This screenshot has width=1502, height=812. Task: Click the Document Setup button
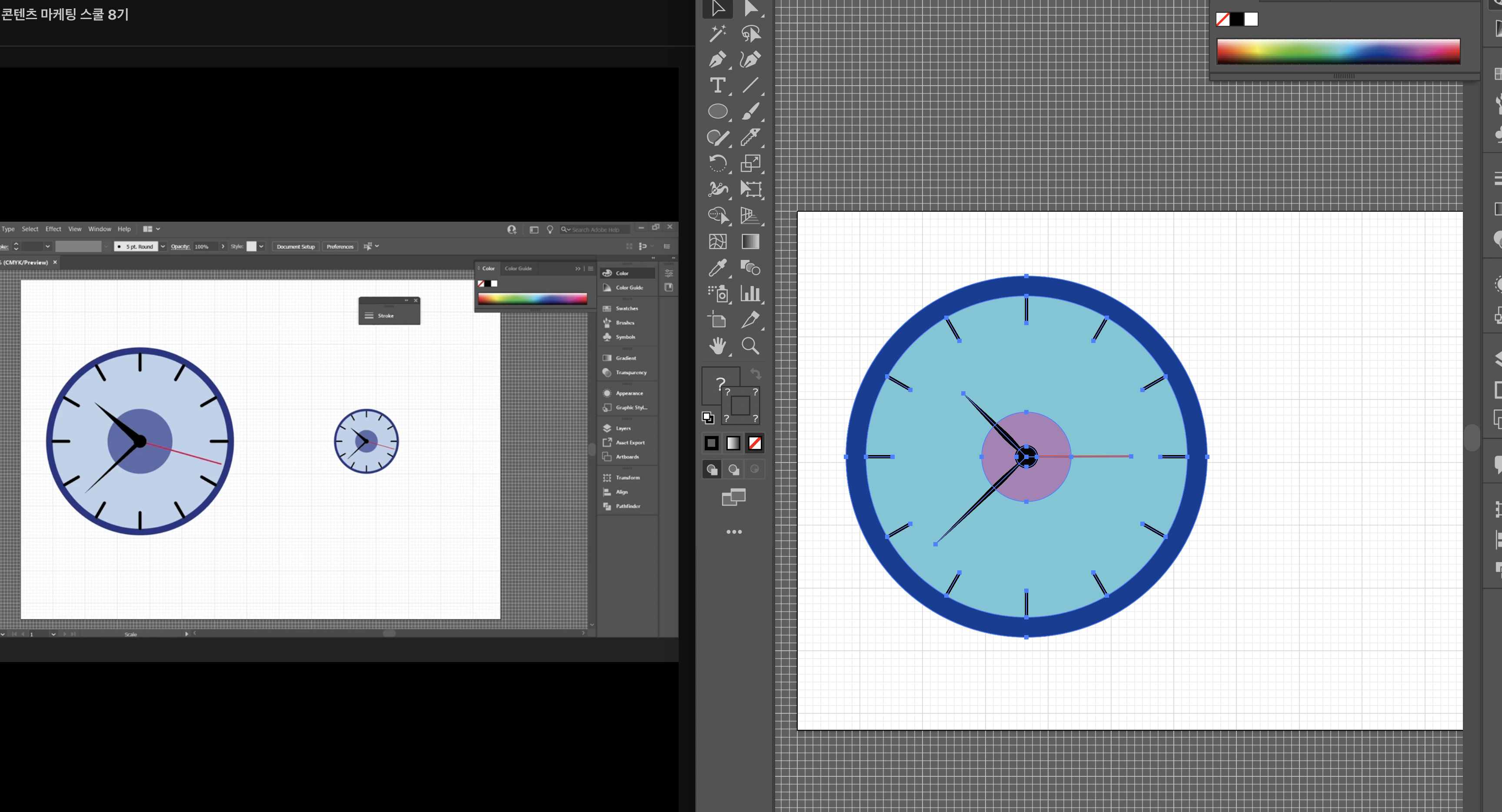tap(296, 246)
